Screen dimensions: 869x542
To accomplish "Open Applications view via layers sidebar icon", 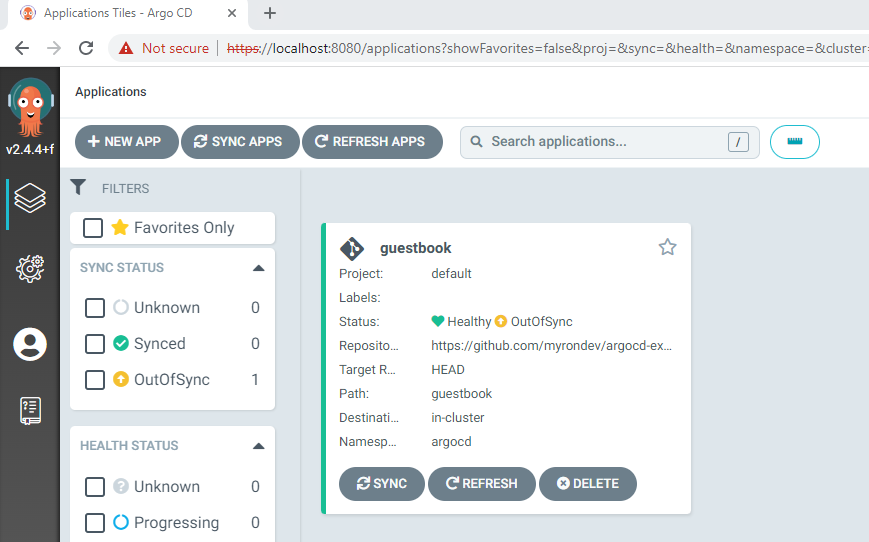I will [x=30, y=198].
